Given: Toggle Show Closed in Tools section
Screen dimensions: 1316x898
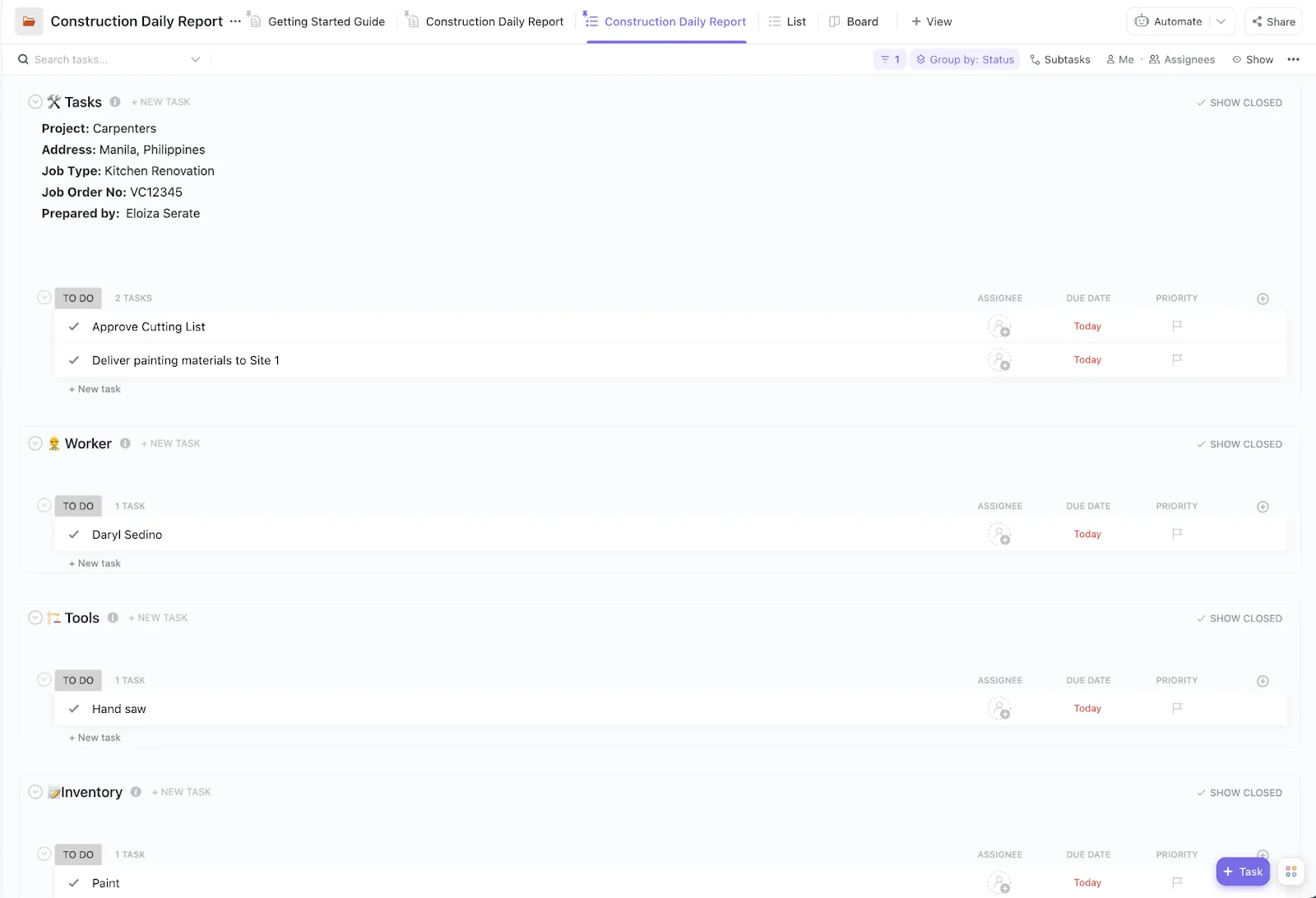Looking at the screenshot, I should pos(1240,618).
